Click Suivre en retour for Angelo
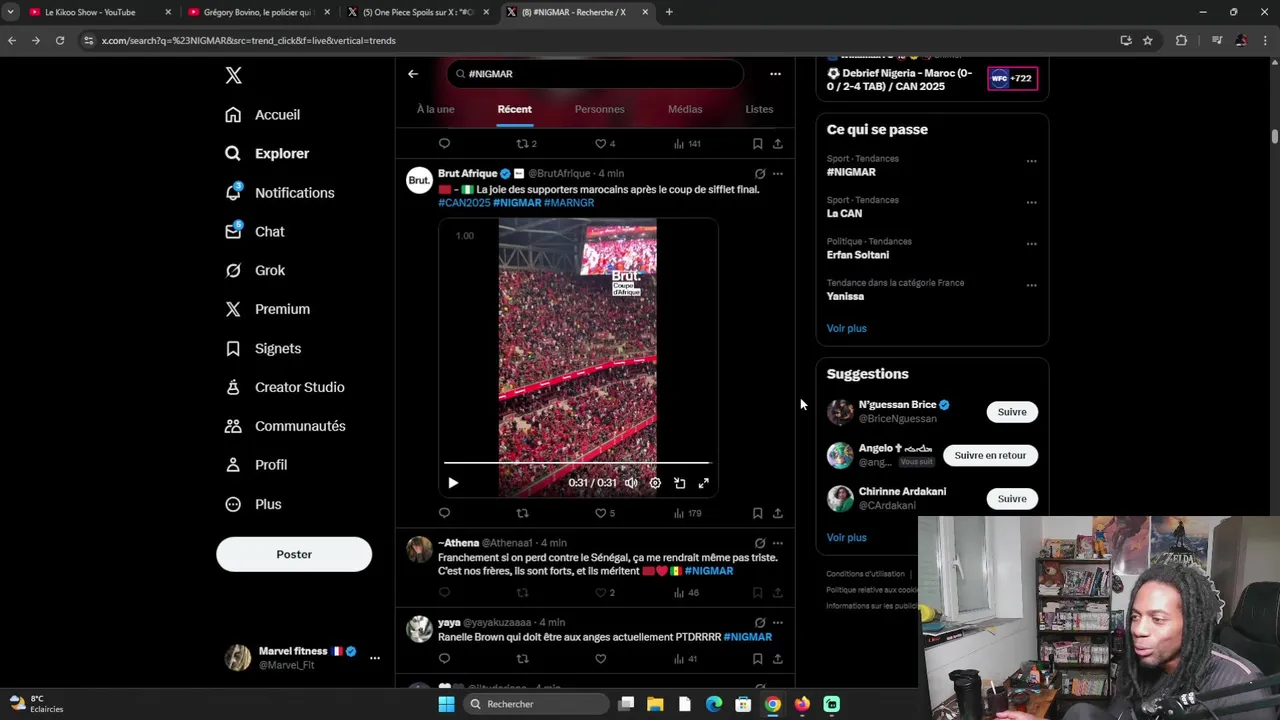Image resolution: width=1280 pixels, height=720 pixels. coord(990,455)
